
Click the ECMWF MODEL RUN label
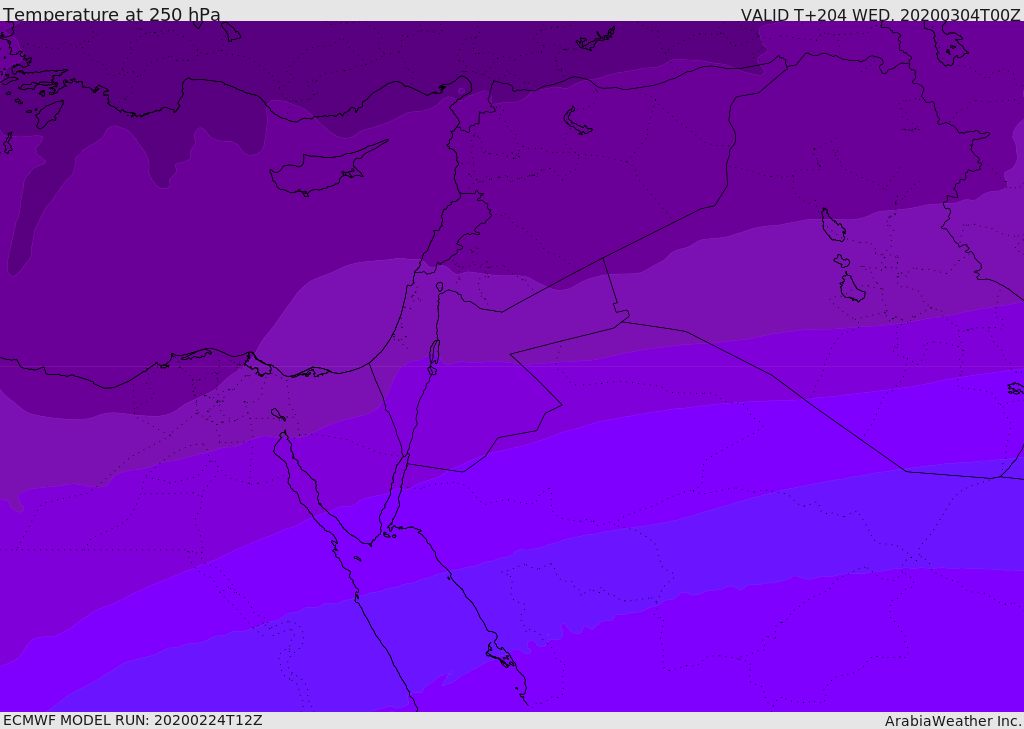133,720
